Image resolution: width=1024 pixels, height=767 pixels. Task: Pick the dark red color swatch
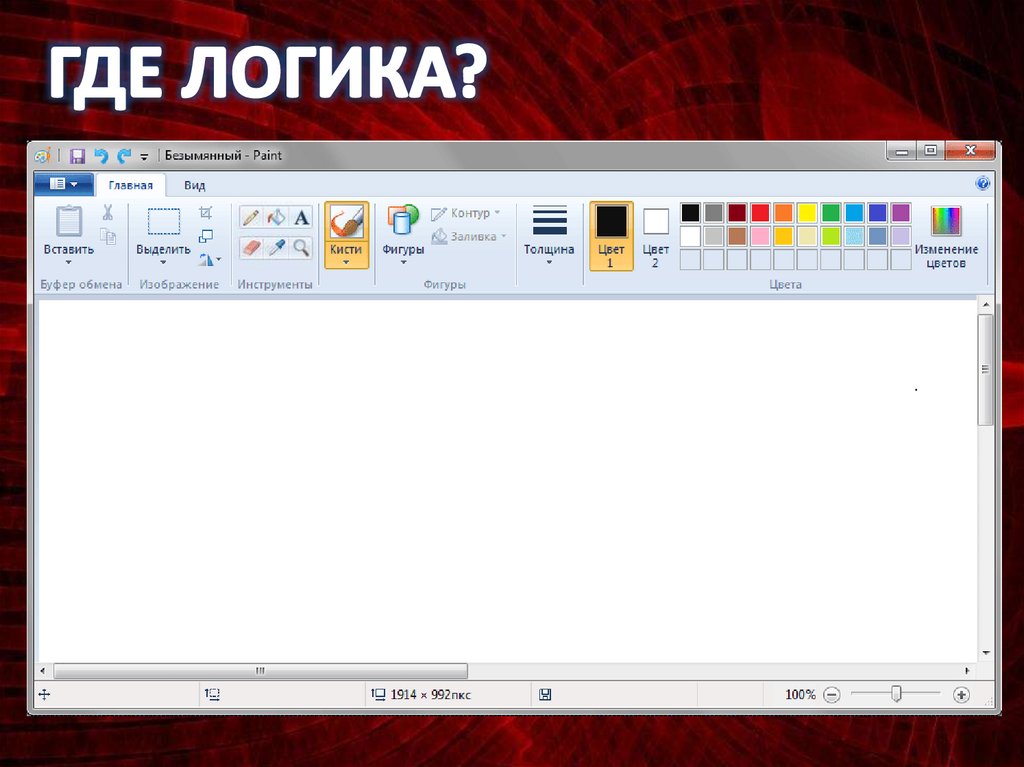pos(737,212)
